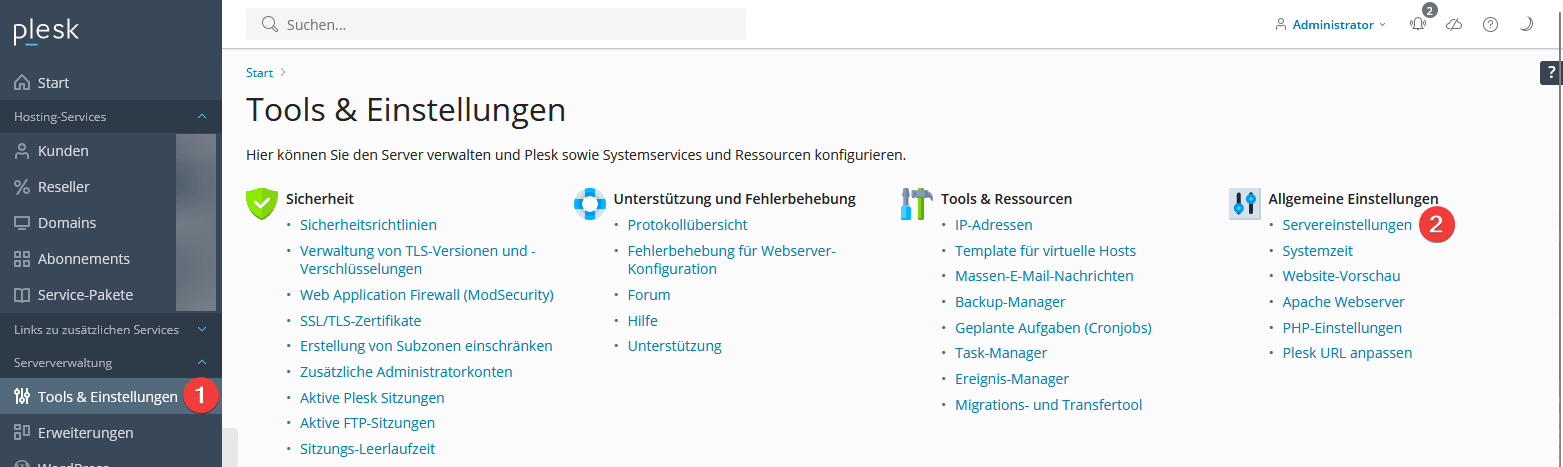Open the Servereinstellungen link
This screenshot has width=1563, height=467.
1347,225
